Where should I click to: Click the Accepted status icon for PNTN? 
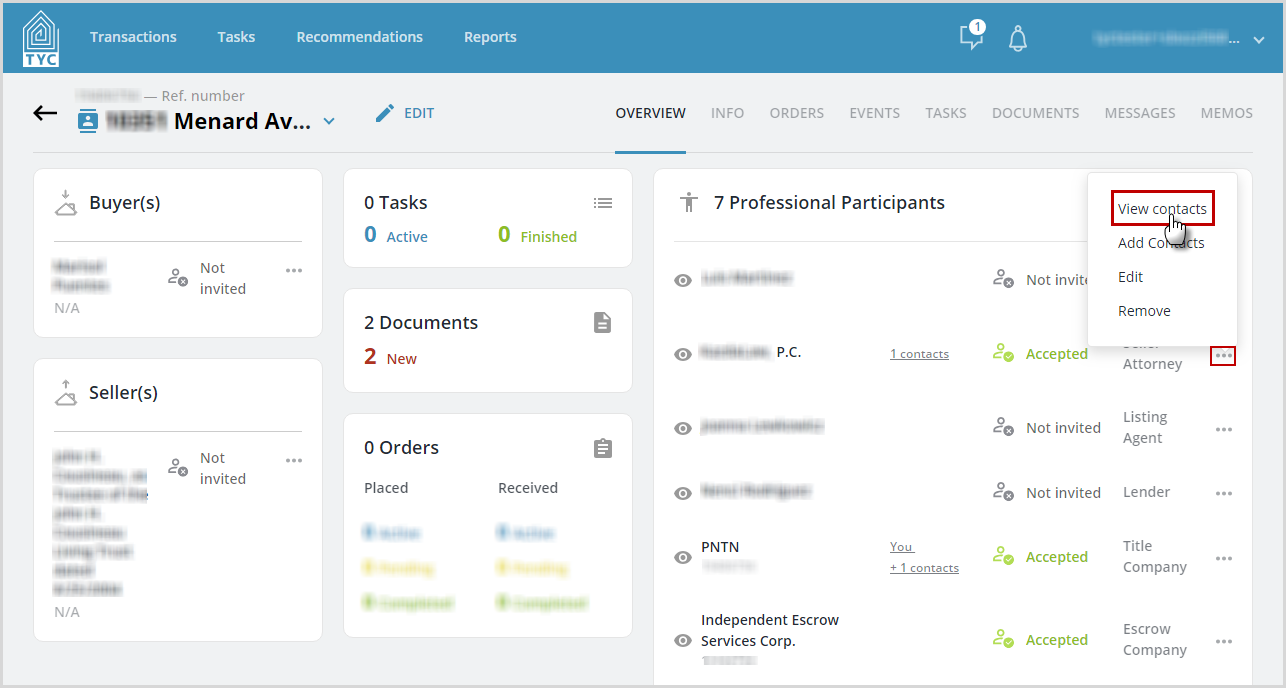[x=1003, y=556]
